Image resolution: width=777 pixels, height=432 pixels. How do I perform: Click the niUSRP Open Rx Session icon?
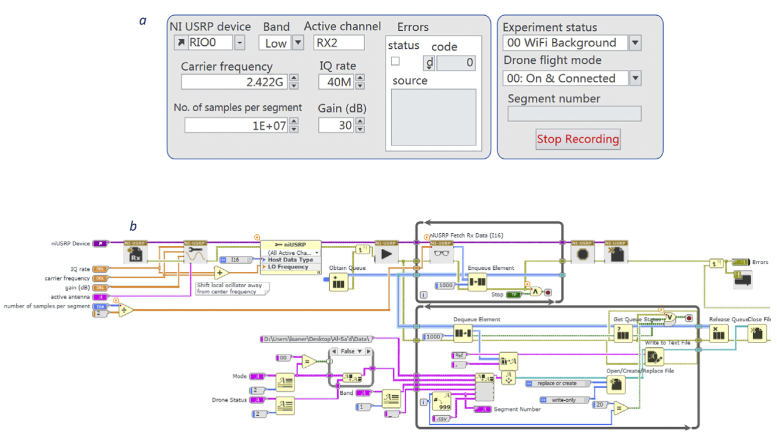click(x=135, y=253)
